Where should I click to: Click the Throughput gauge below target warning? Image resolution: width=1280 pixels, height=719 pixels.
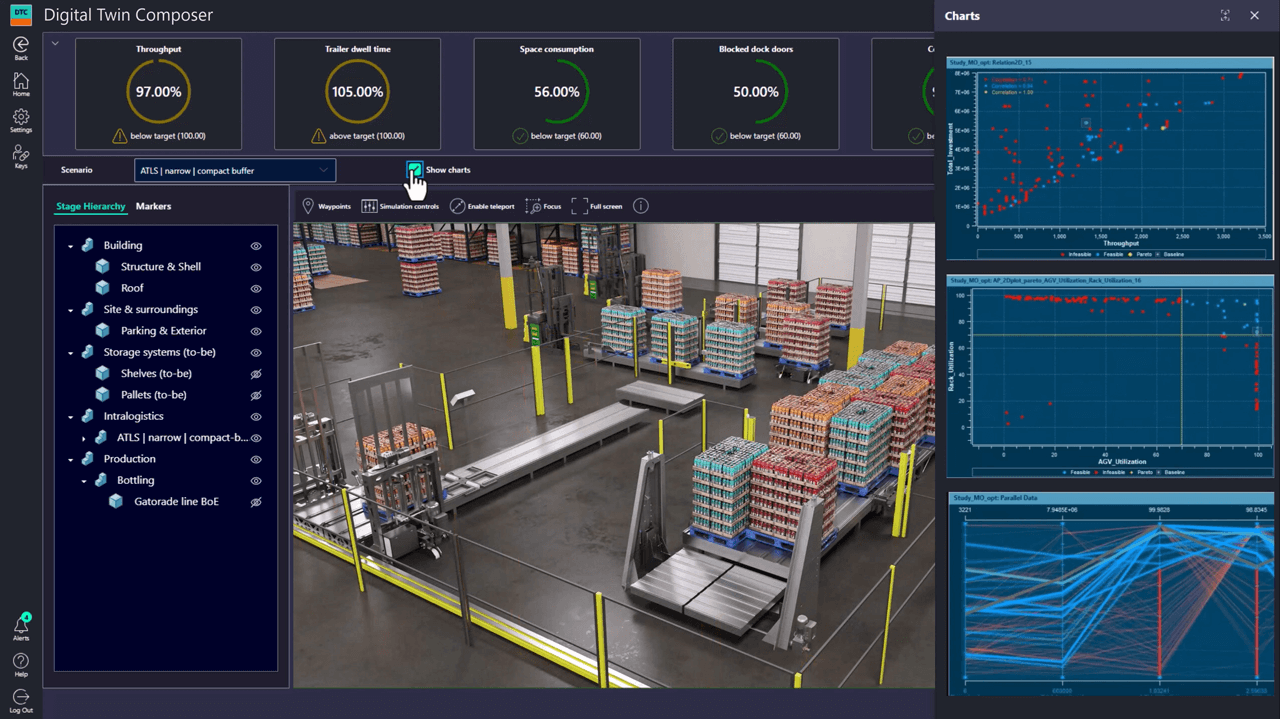pyautogui.click(x=157, y=135)
